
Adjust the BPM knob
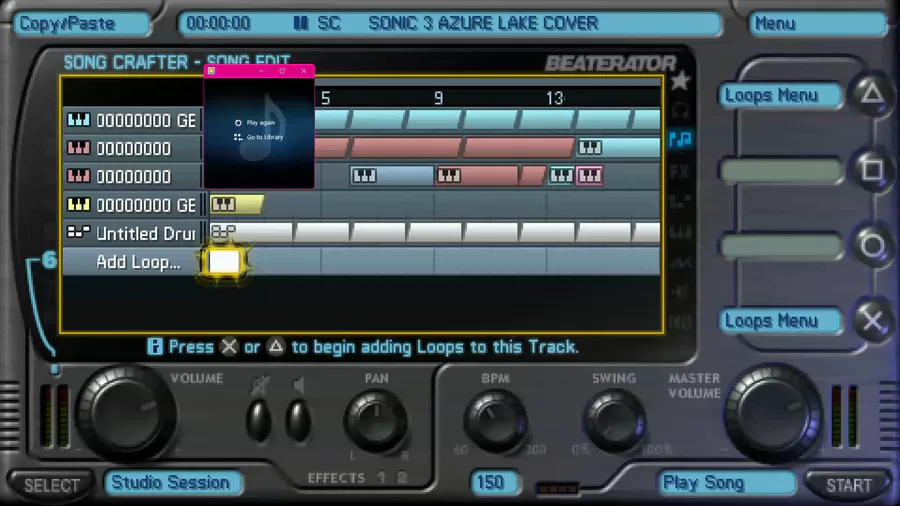tap(495, 420)
